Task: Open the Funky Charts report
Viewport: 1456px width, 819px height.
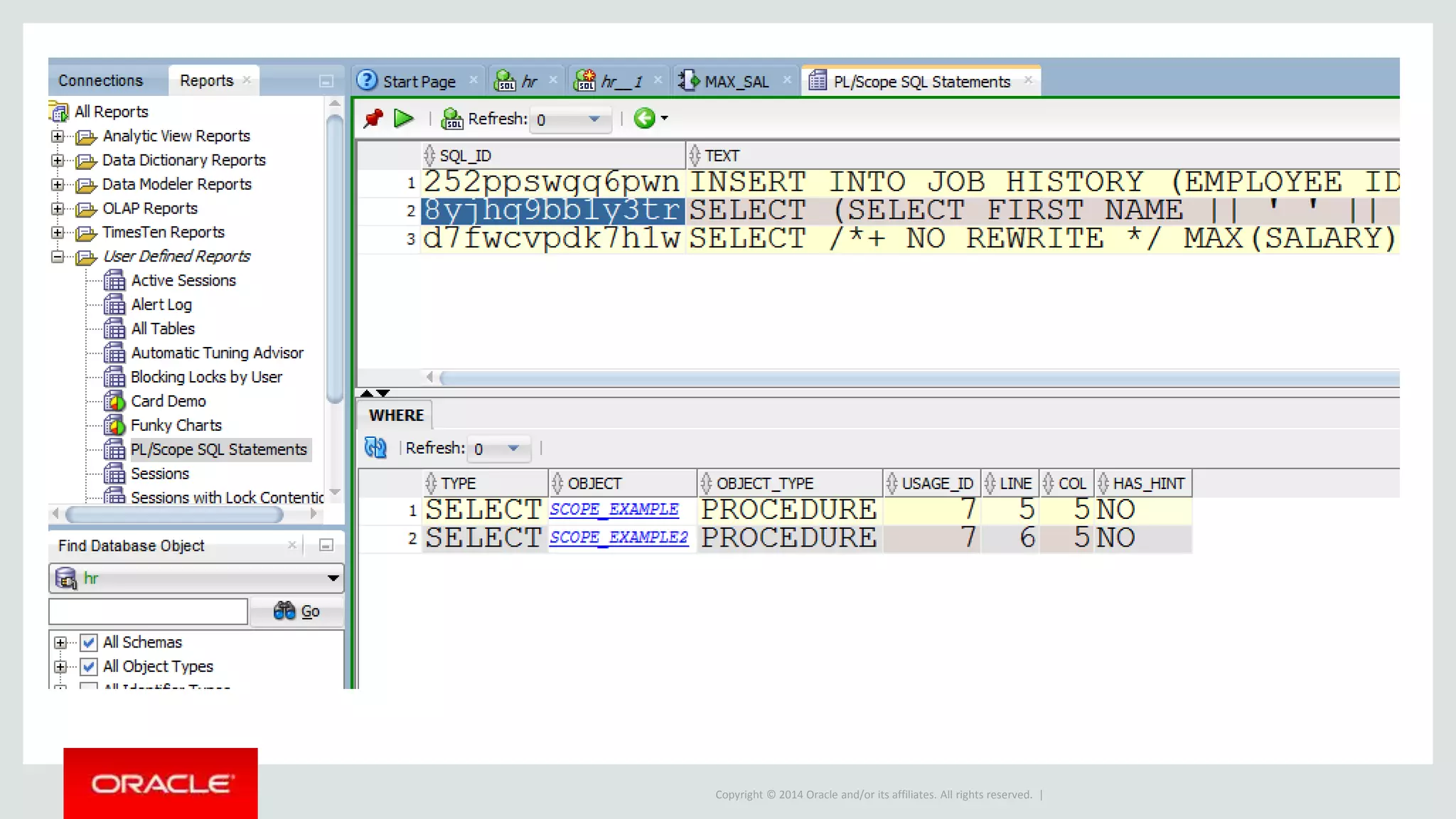Action: click(176, 425)
